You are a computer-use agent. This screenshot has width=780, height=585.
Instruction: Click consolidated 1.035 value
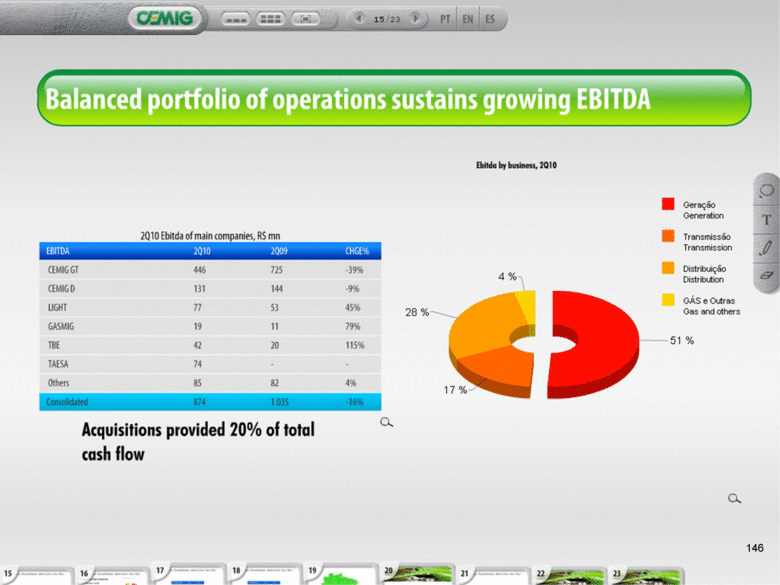[280, 402]
